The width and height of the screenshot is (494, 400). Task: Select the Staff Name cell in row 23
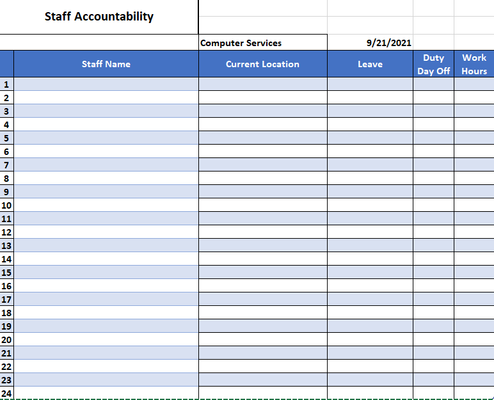coord(106,380)
